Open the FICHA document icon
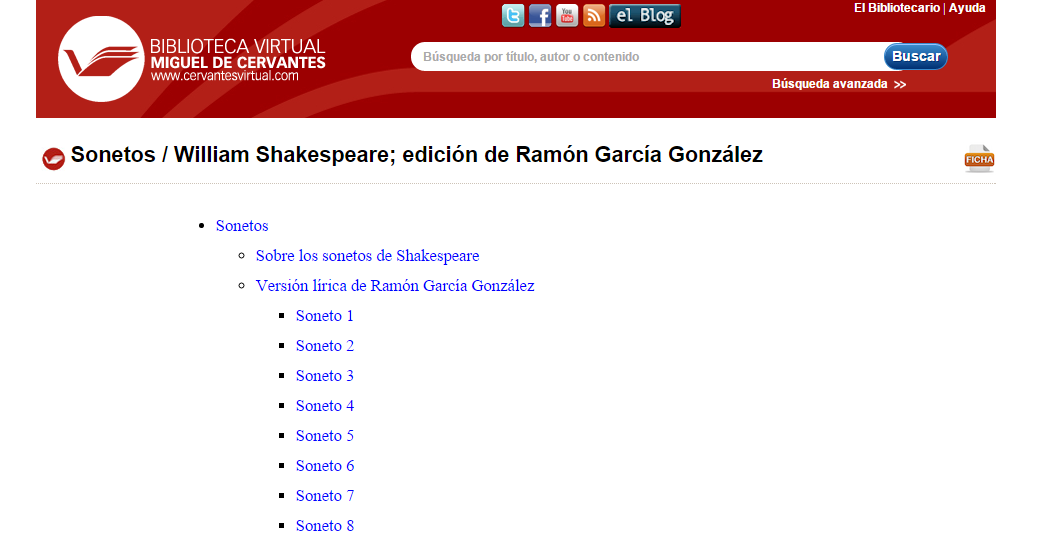This screenshot has width=1056, height=540. pyautogui.click(x=979, y=159)
